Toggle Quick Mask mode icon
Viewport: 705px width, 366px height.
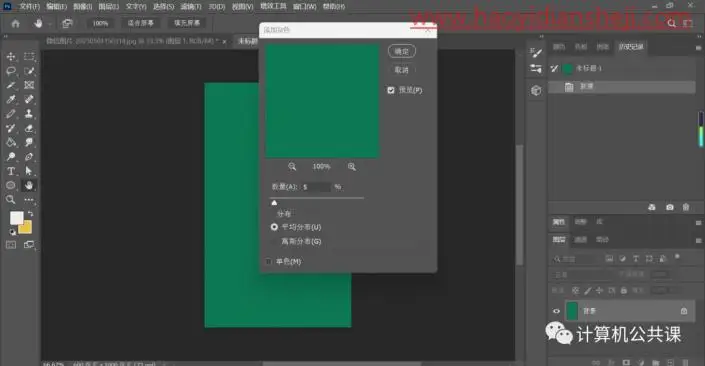pos(11,245)
